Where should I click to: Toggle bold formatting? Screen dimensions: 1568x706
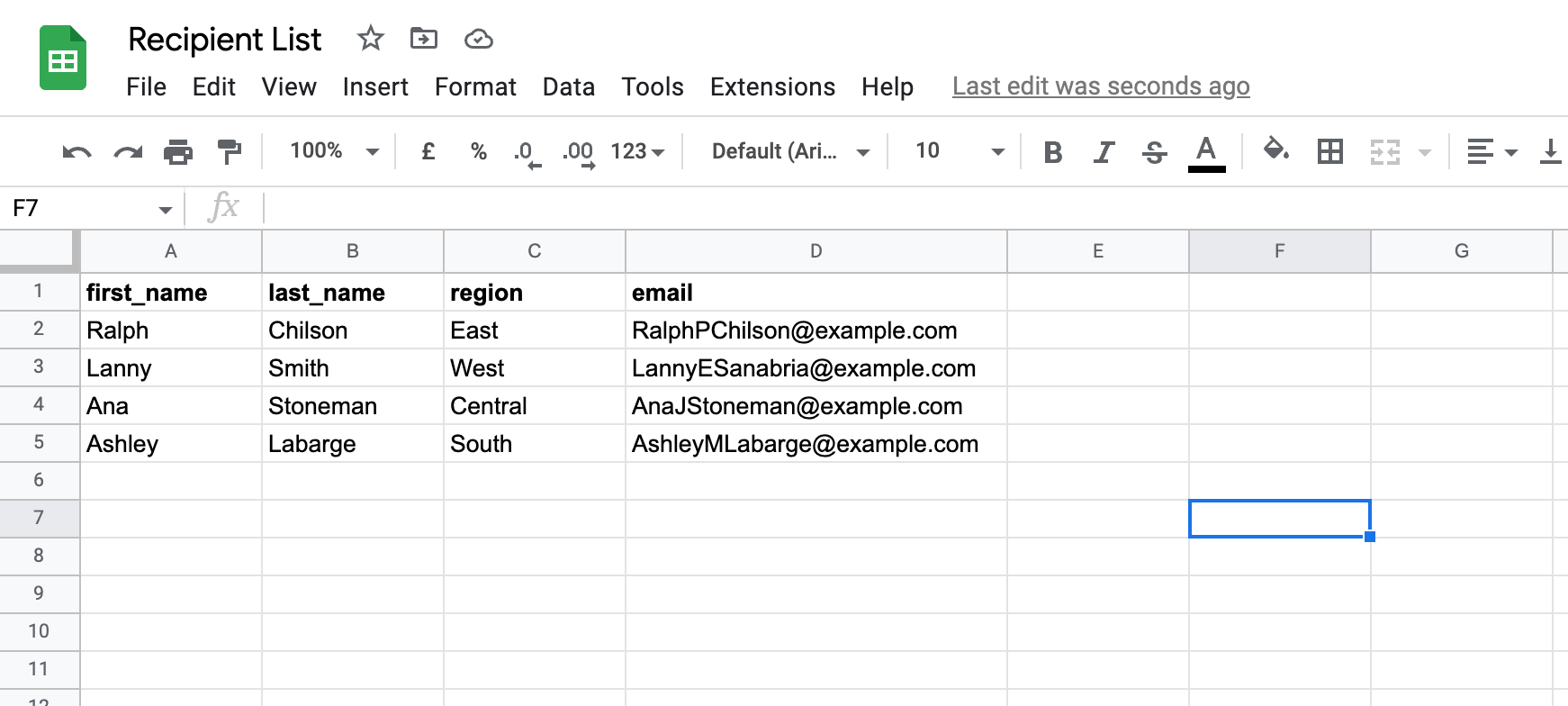pyautogui.click(x=1052, y=151)
